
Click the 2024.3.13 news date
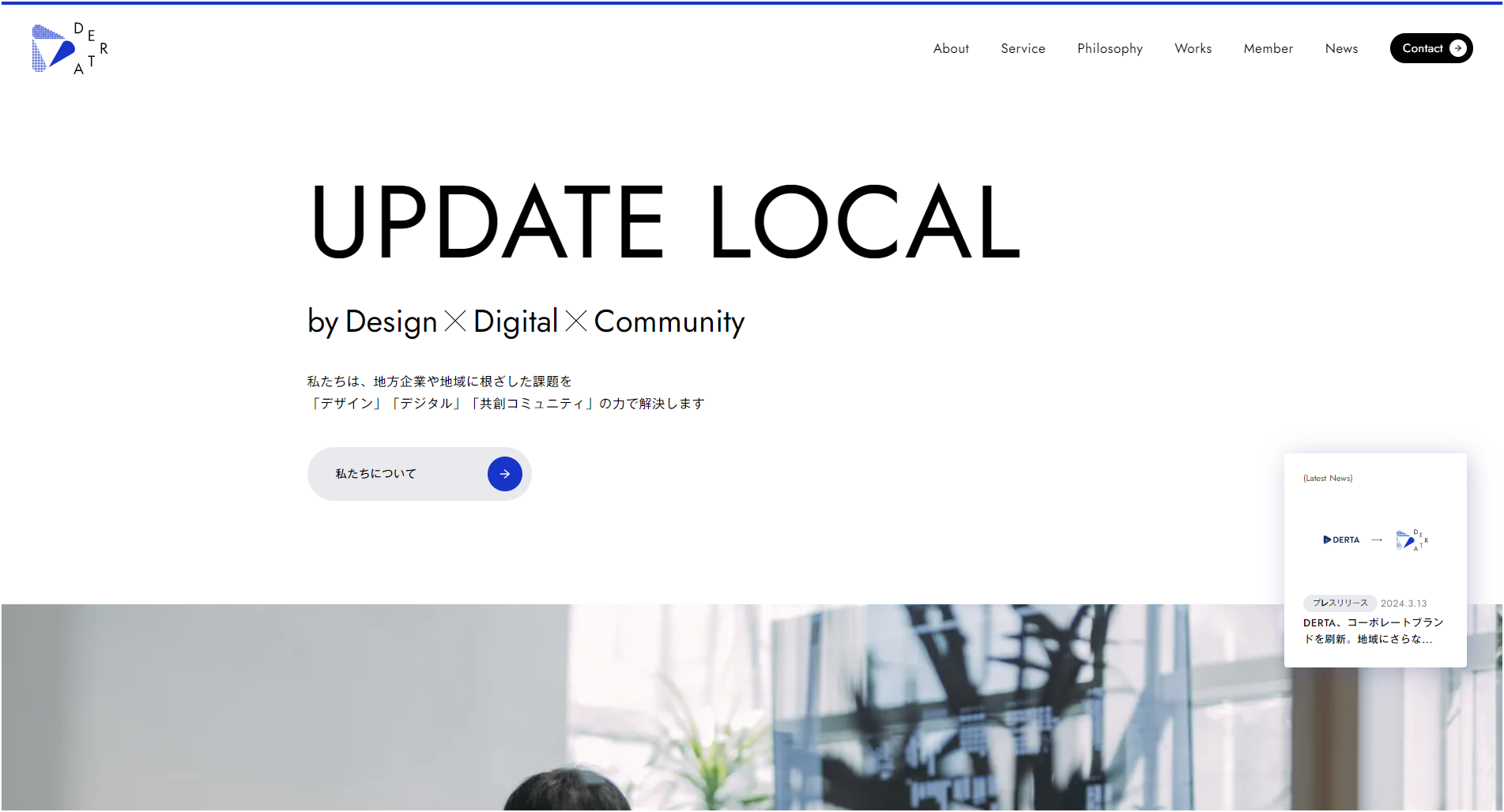1404,603
